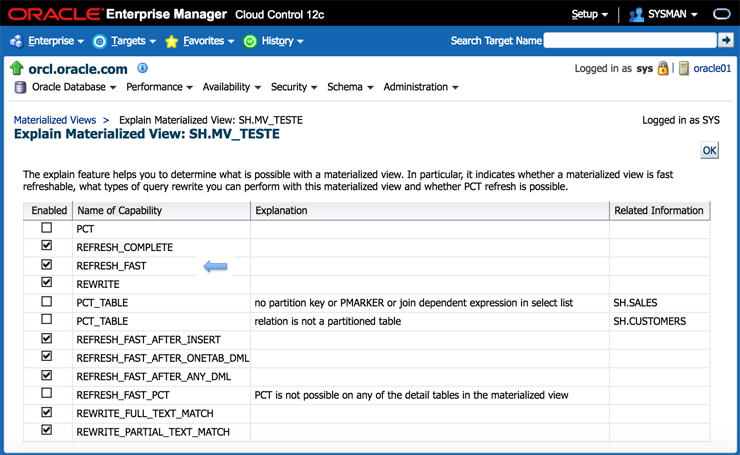Viewport: 740px width, 455px height.
Task: Click the History clock icon
Action: tap(250, 41)
